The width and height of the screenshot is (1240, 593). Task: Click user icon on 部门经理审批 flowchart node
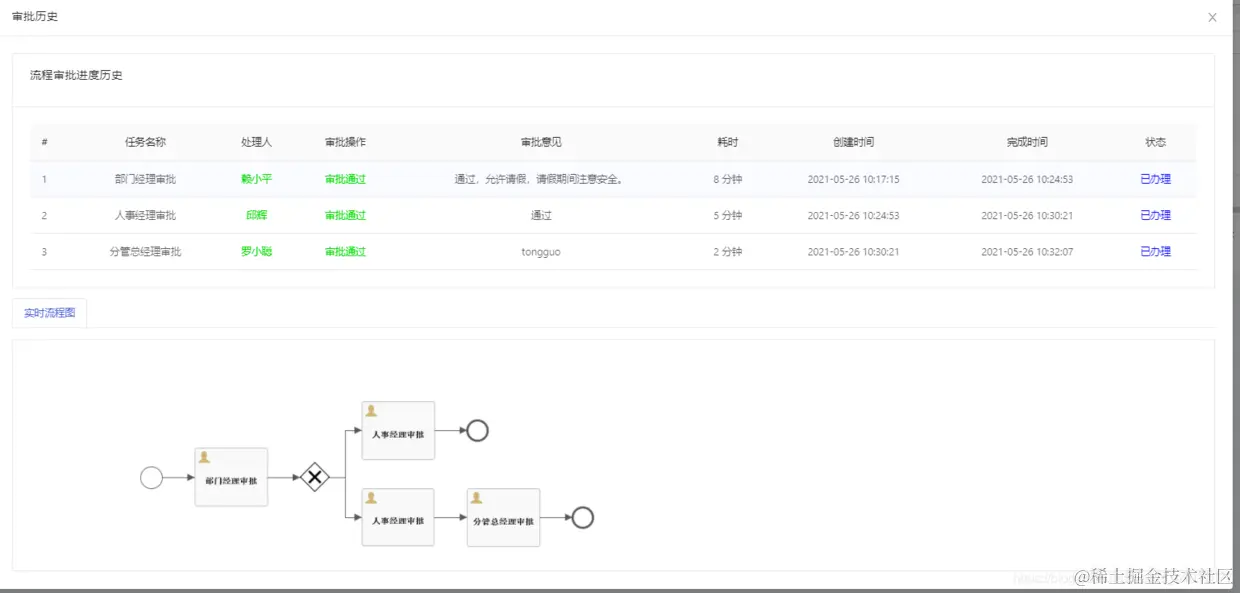click(205, 457)
